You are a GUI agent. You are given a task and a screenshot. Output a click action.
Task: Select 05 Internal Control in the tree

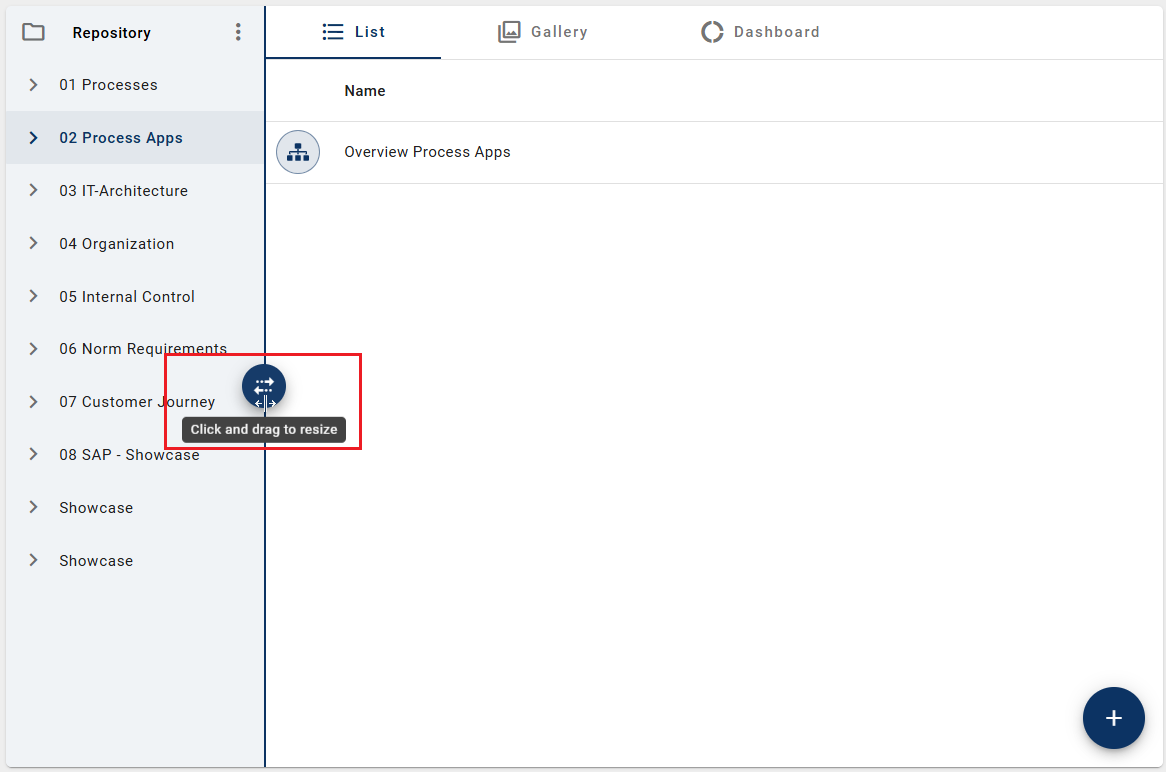127,297
